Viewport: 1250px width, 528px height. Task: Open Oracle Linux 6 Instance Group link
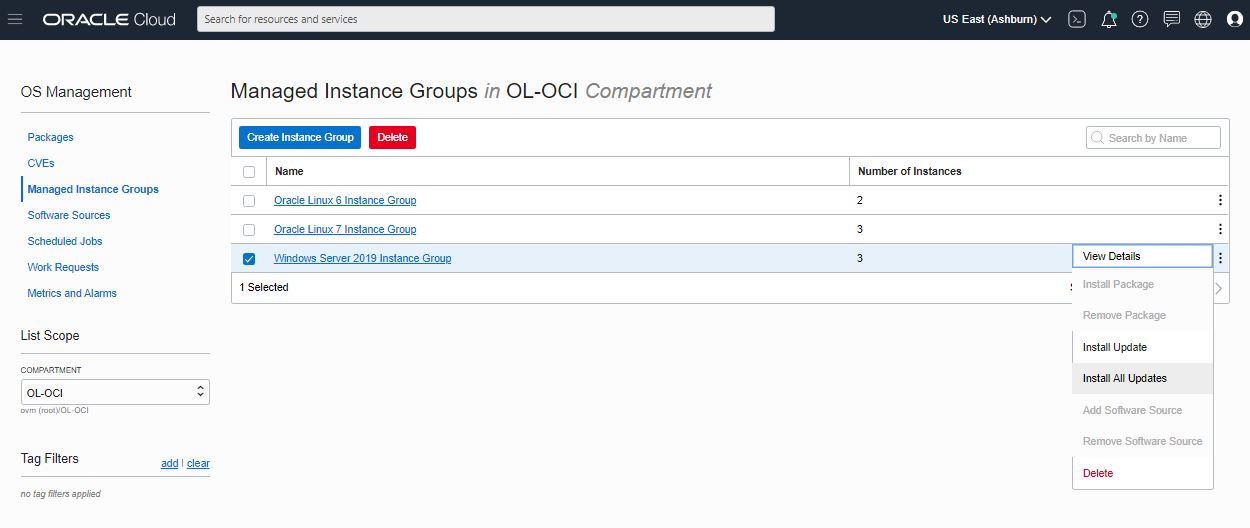[345, 200]
